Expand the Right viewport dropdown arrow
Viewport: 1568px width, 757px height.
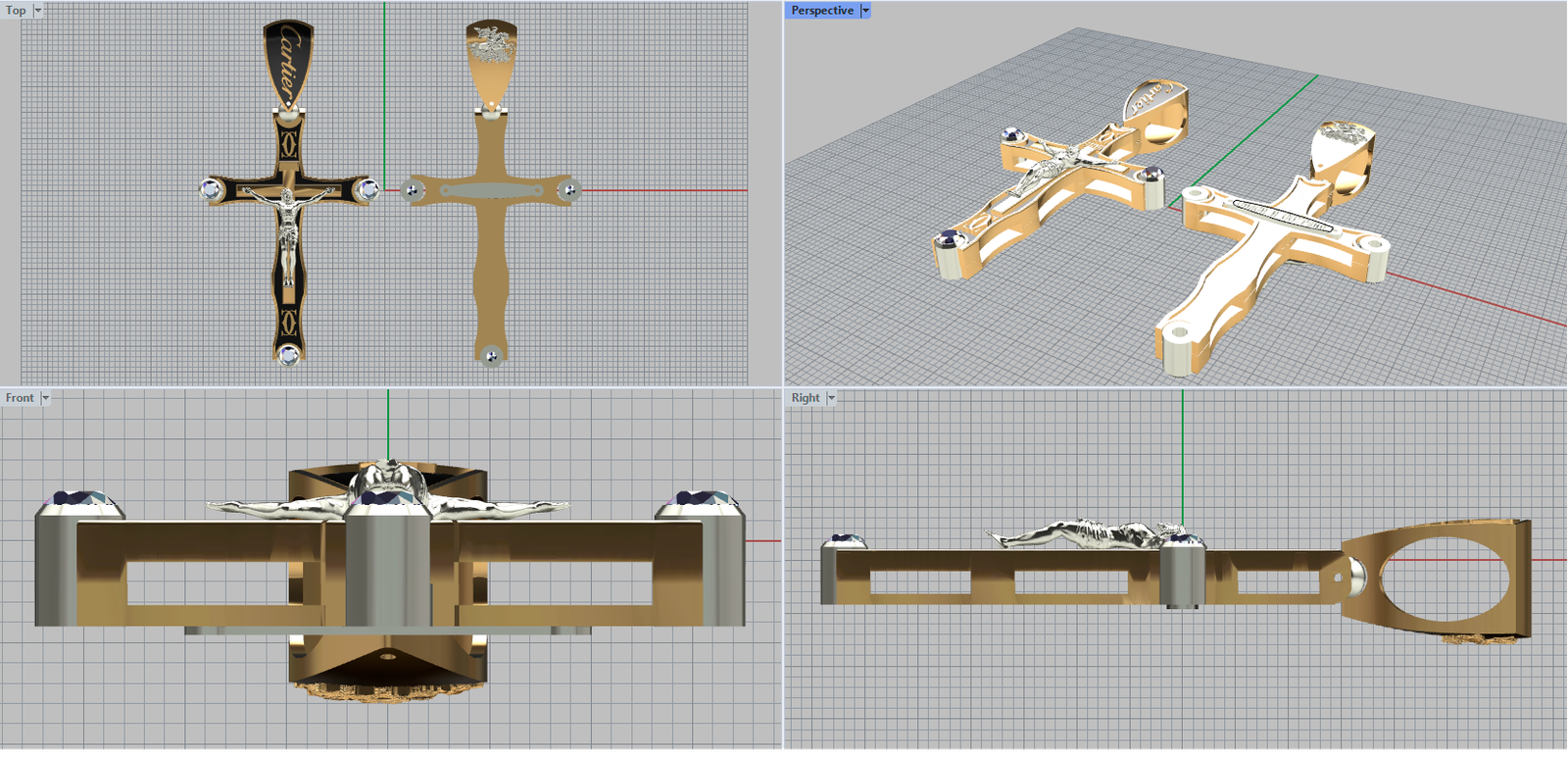831,397
